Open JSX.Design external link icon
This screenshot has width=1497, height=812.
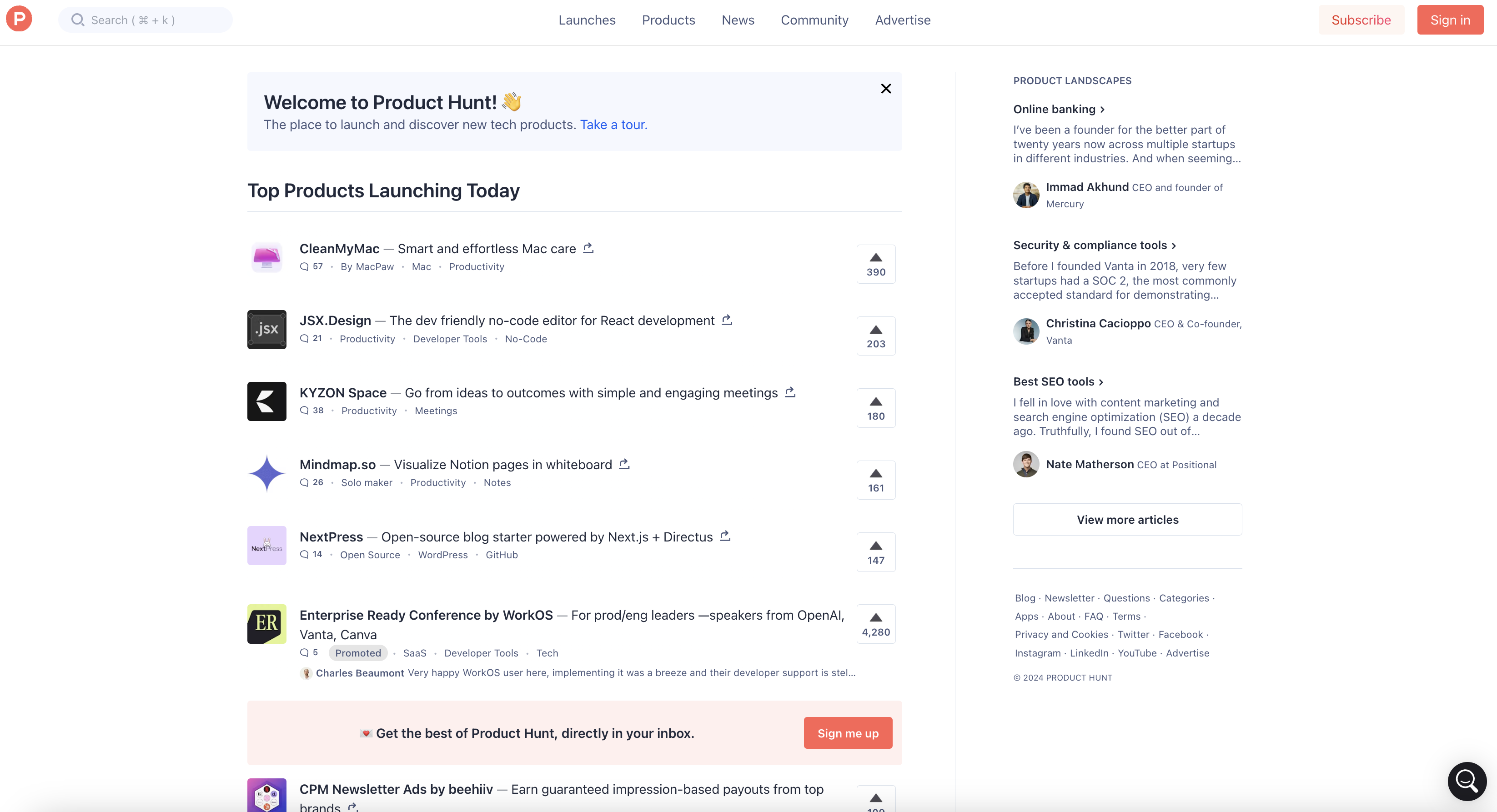click(x=726, y=320)
